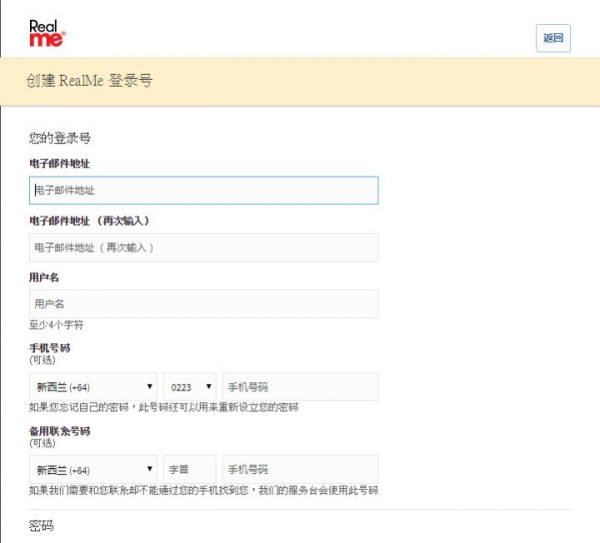
Task: Open the 手机号码 country code dropdown
Action: (93, 386)
